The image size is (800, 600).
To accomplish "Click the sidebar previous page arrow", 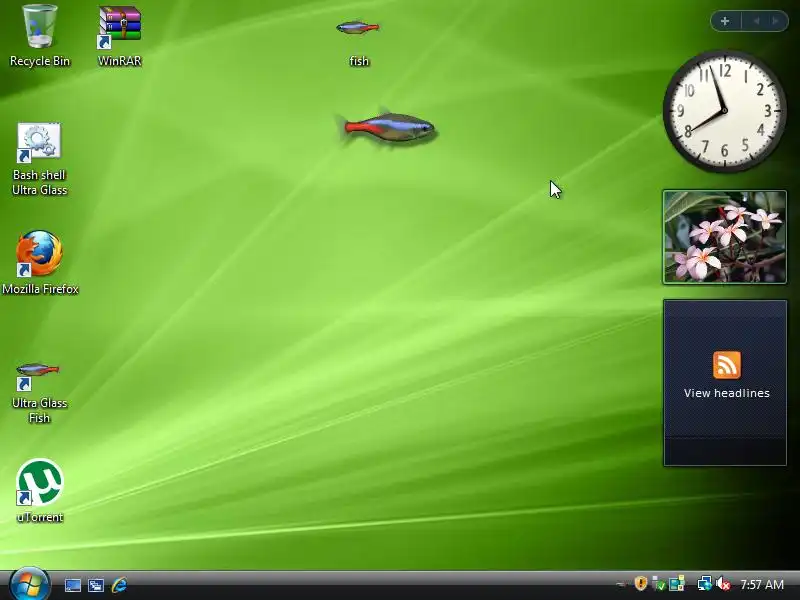I will tap(756, 21).
